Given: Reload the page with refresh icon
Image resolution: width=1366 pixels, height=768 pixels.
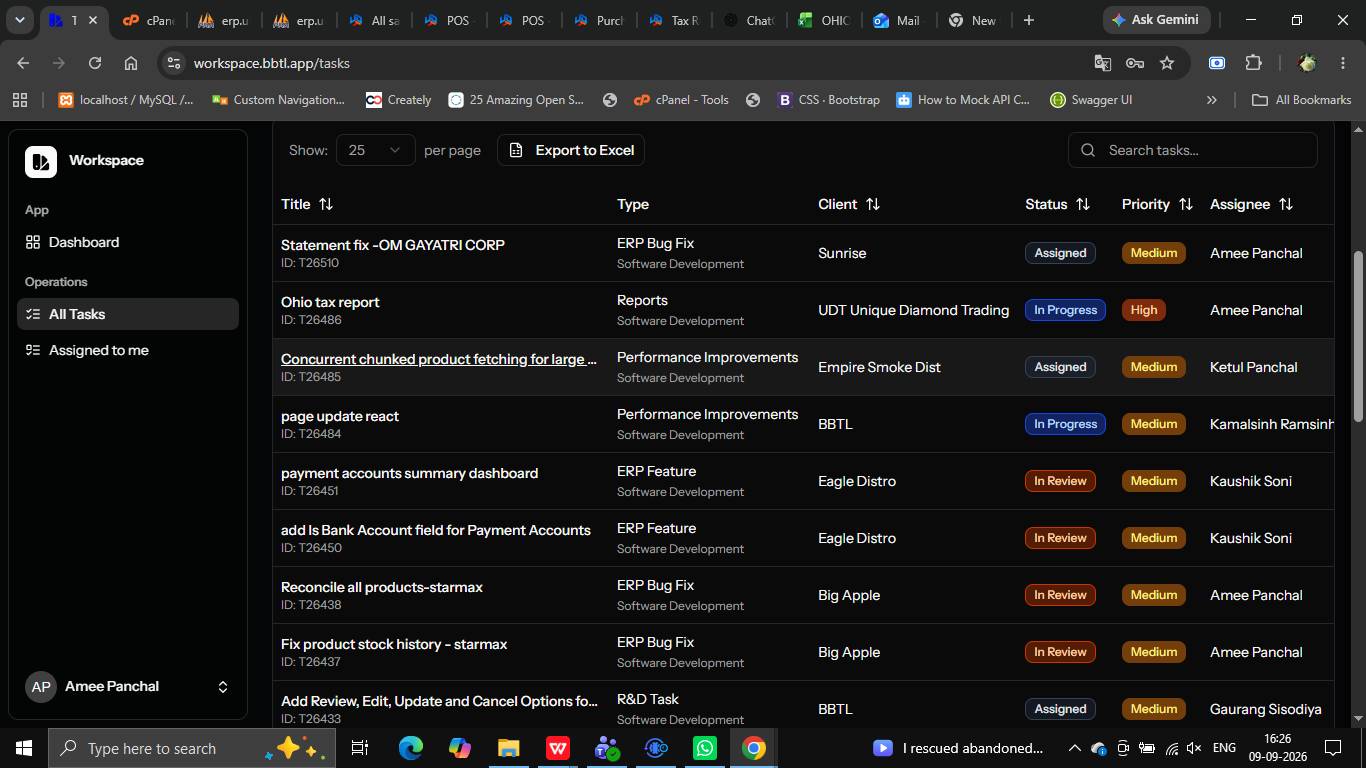Looking at the screenshot, I should click(95, 63).
